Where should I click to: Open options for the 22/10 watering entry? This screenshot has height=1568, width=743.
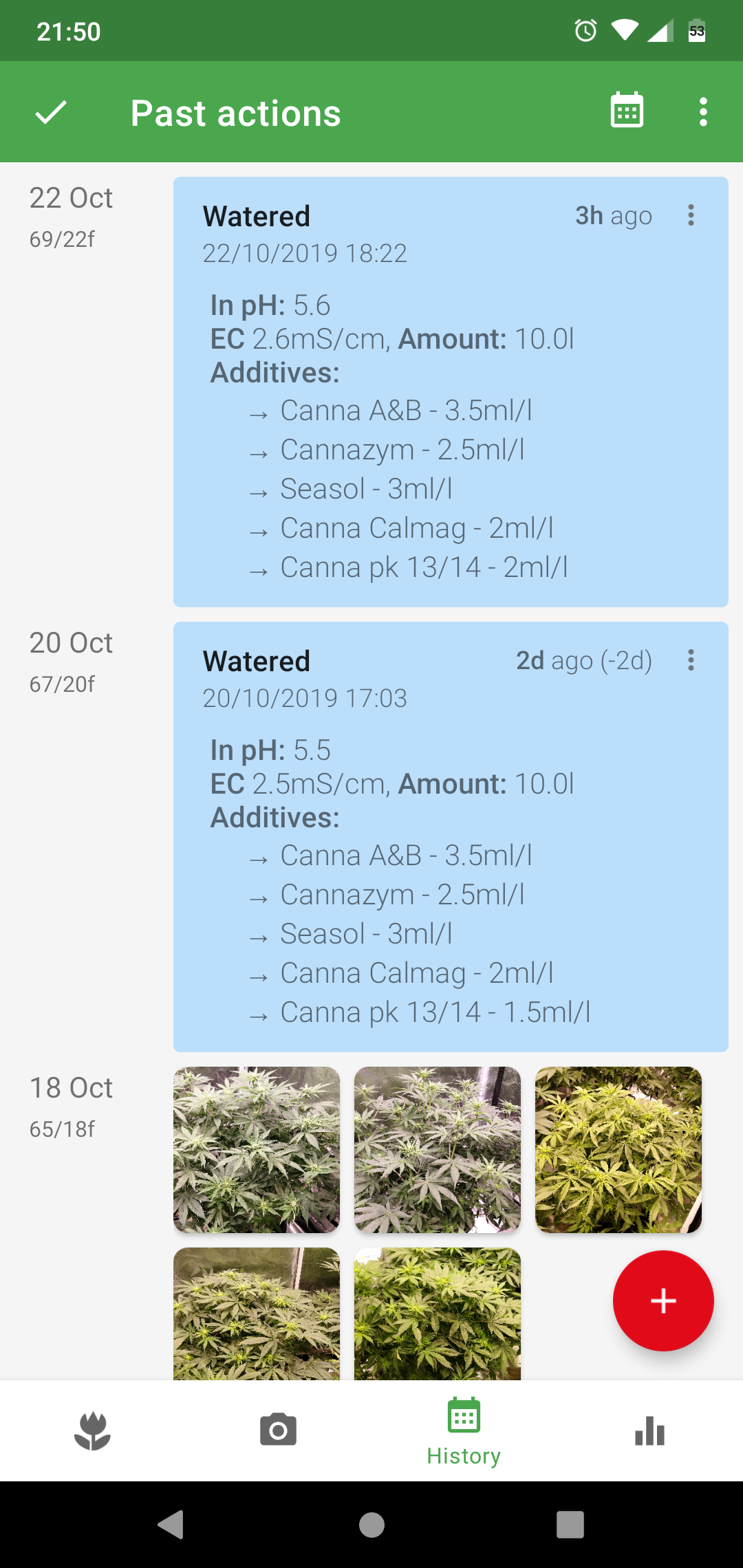691,215
